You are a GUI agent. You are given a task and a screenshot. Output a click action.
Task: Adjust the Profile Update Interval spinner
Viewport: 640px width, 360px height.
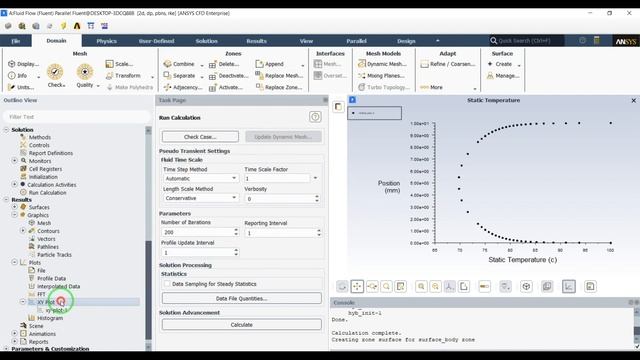tap(236, 252)
